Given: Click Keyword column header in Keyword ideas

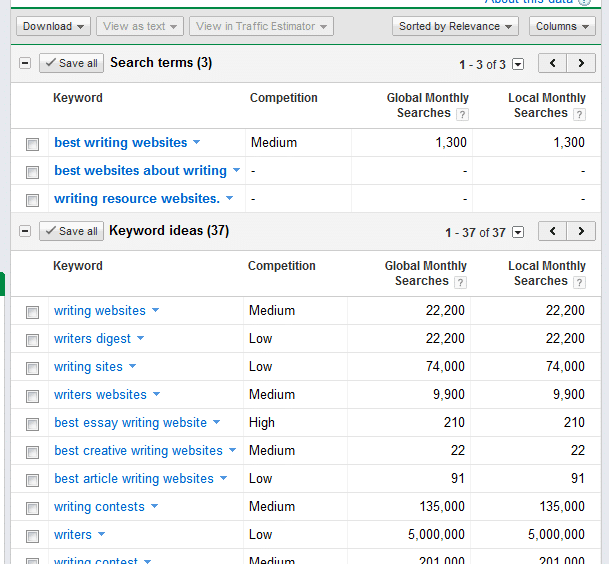Looking at the screenshot, I should [78, 266].
